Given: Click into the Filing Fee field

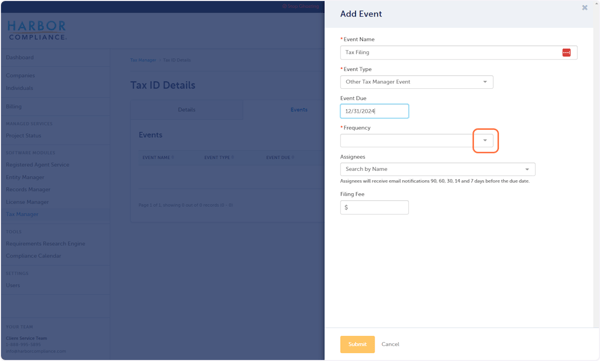Looking at the screenshot, I should 374,207.
